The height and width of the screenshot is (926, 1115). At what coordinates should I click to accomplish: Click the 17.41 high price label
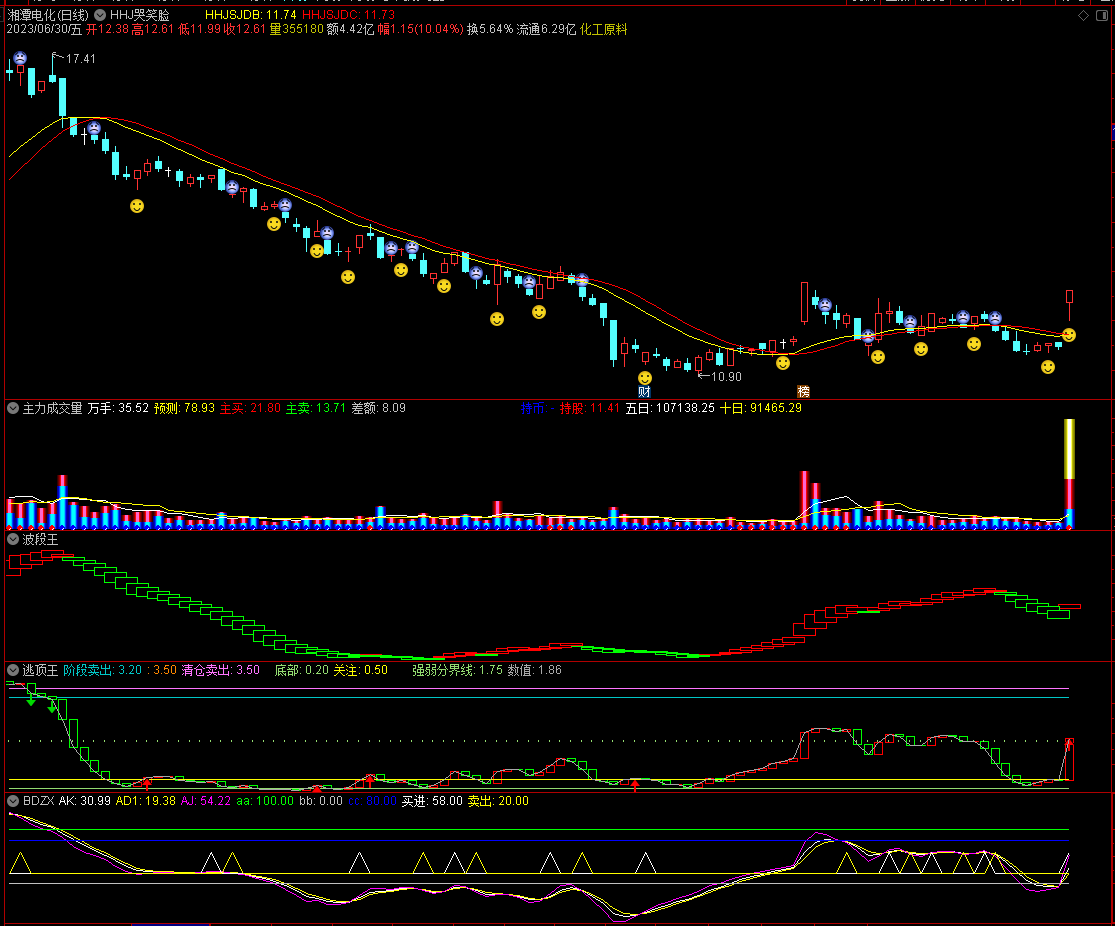(x=81, y=60)
